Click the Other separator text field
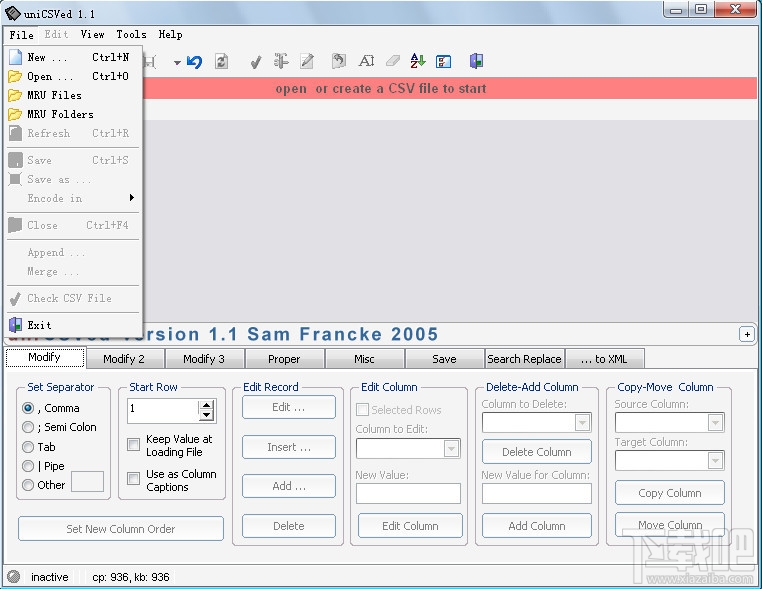762x589 pixels. 87,482
